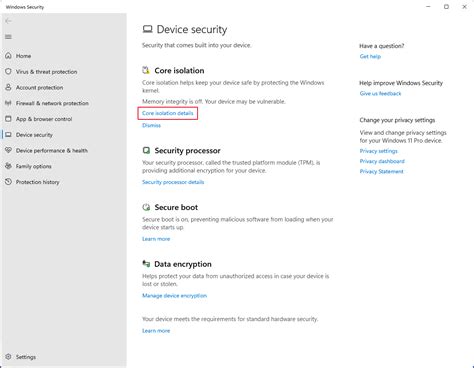Click the Dismiss link
This screenshot has width=474, height=368.
[x=151, y=125]
